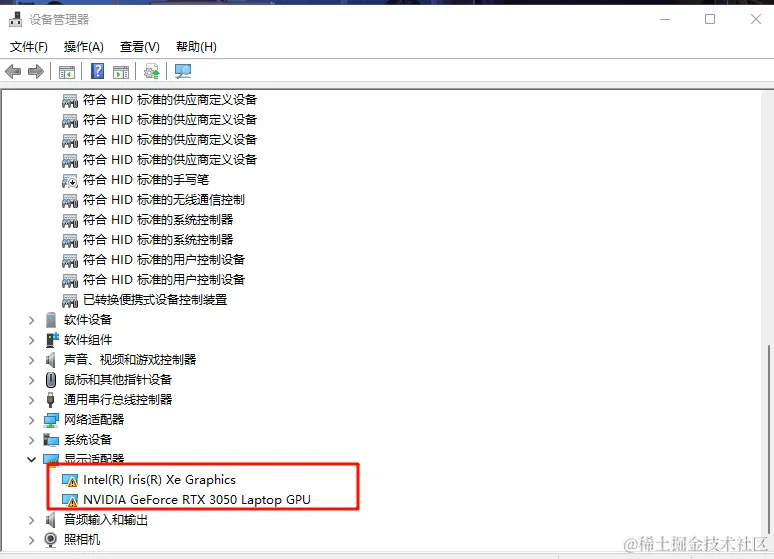Click the speaker icon beside 声音、视频和游戏控制器
This screenshot has height=559, width=774.
tap(50, 360)
